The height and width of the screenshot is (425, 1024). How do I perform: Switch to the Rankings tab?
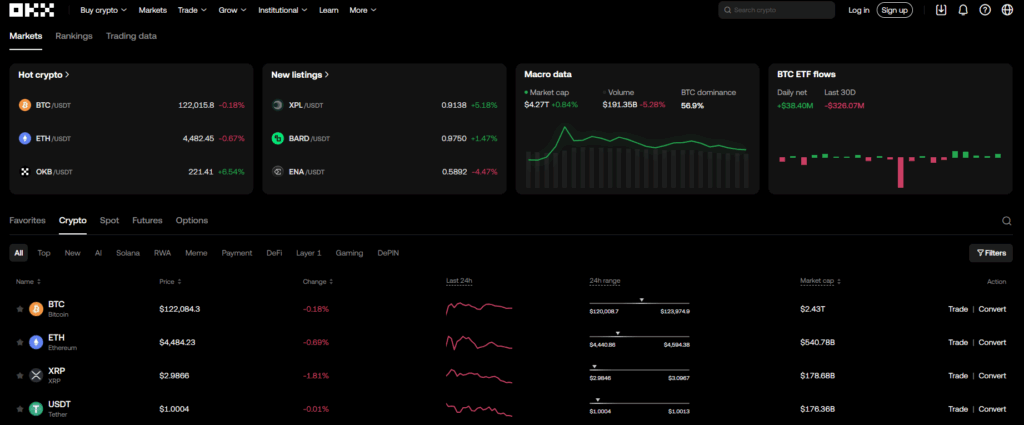74,36
